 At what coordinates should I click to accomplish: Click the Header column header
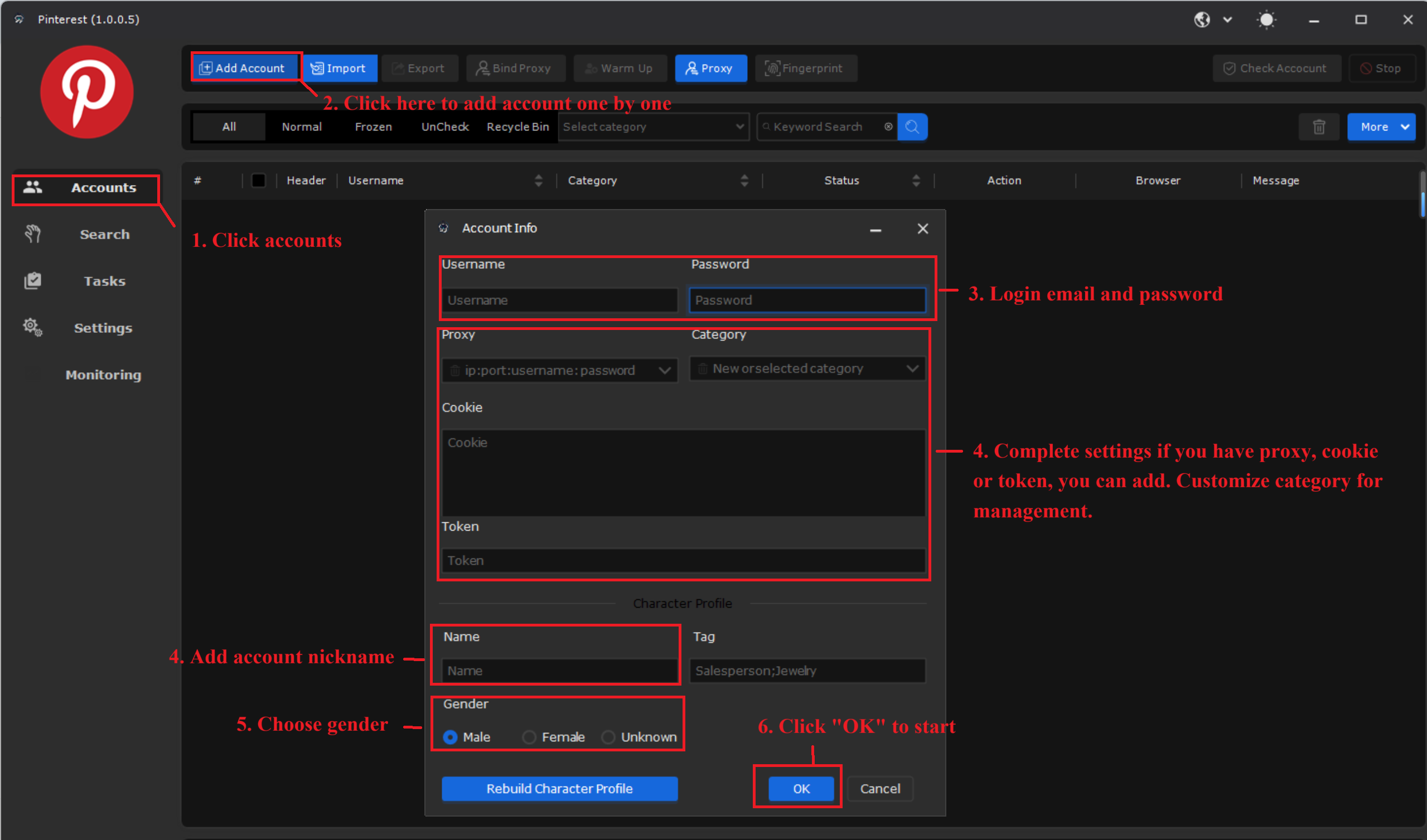coord(306,181)
